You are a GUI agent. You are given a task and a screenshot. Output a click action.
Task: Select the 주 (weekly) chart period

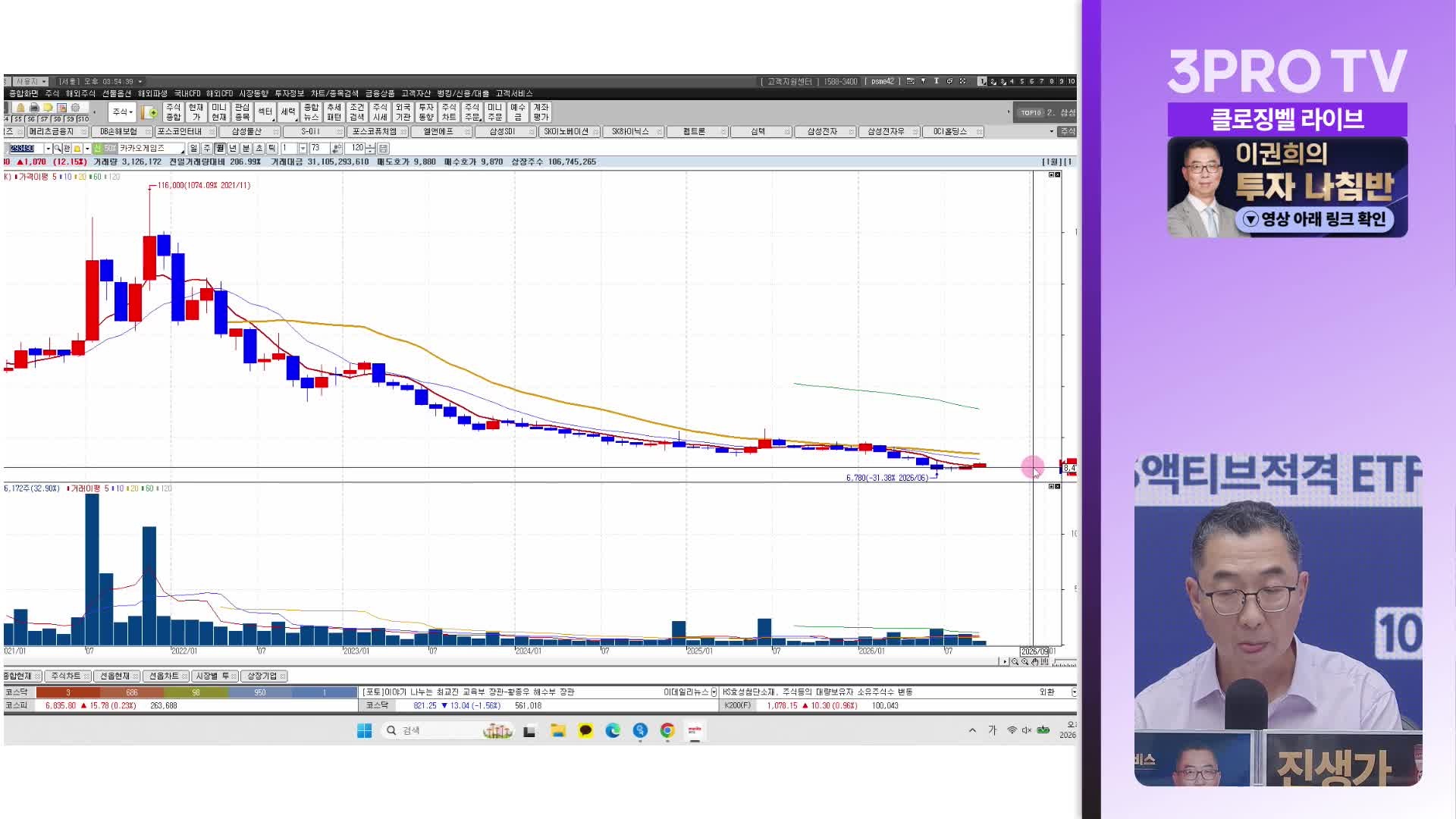pyautogui.click(x=206, y=148)
